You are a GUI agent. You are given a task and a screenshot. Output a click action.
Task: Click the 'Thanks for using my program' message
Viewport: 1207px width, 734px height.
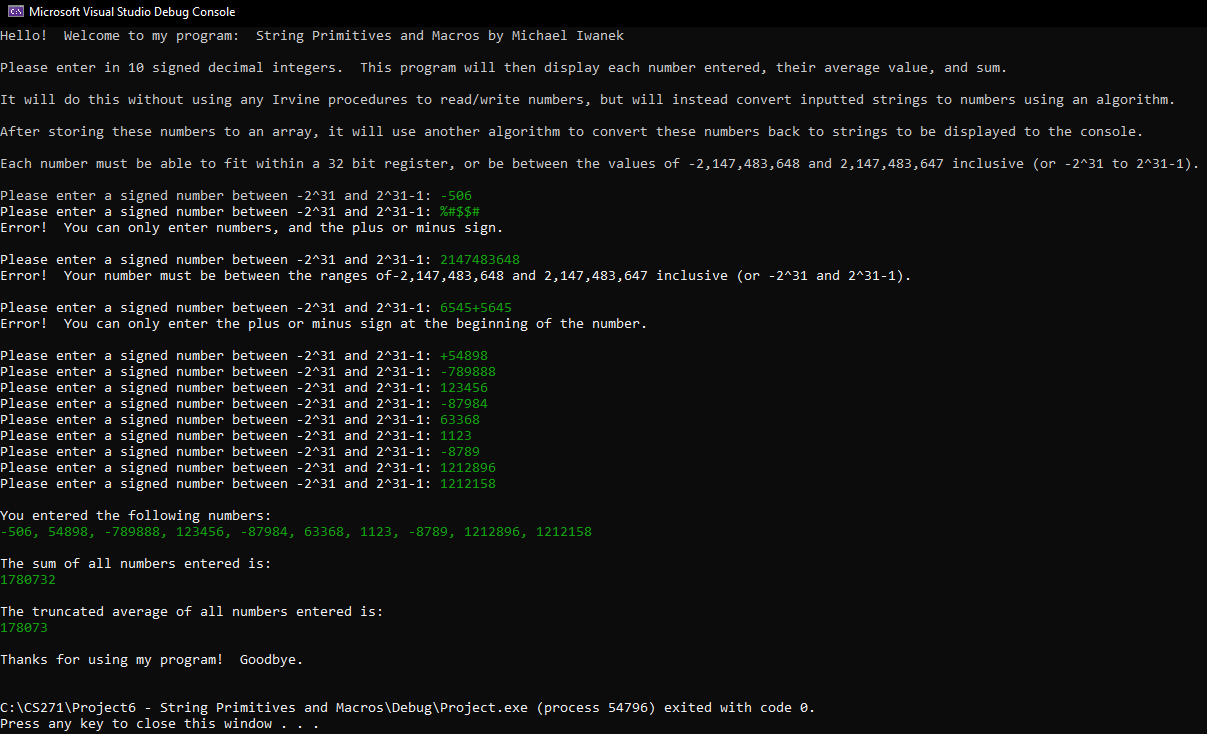coord(151,659)
